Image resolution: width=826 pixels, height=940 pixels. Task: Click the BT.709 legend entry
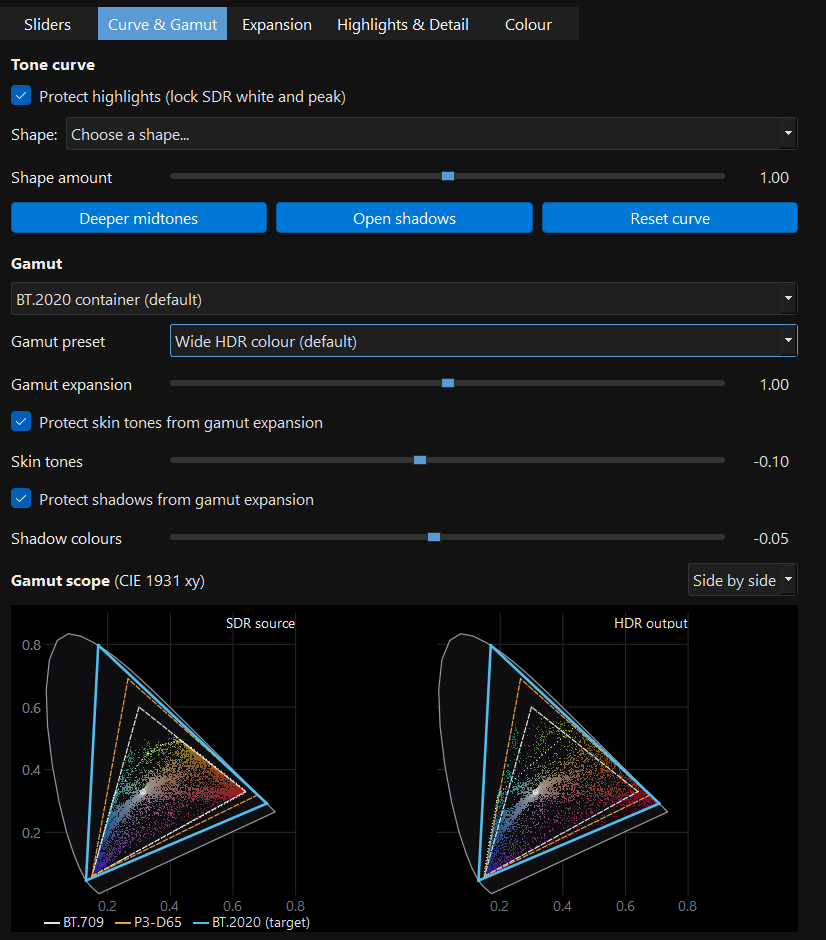74,922
